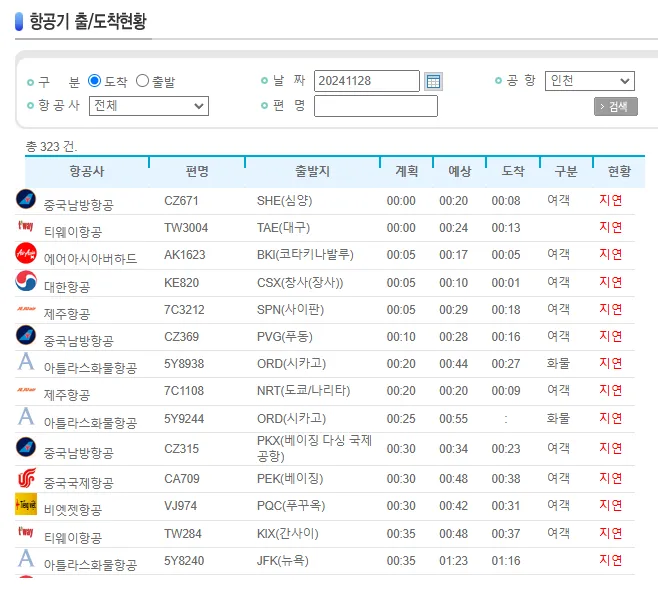Viewport: 658px width, 591px height.
Task: Click Jeju Air logo in 7C1108 row
Action: tap(26, 390)
